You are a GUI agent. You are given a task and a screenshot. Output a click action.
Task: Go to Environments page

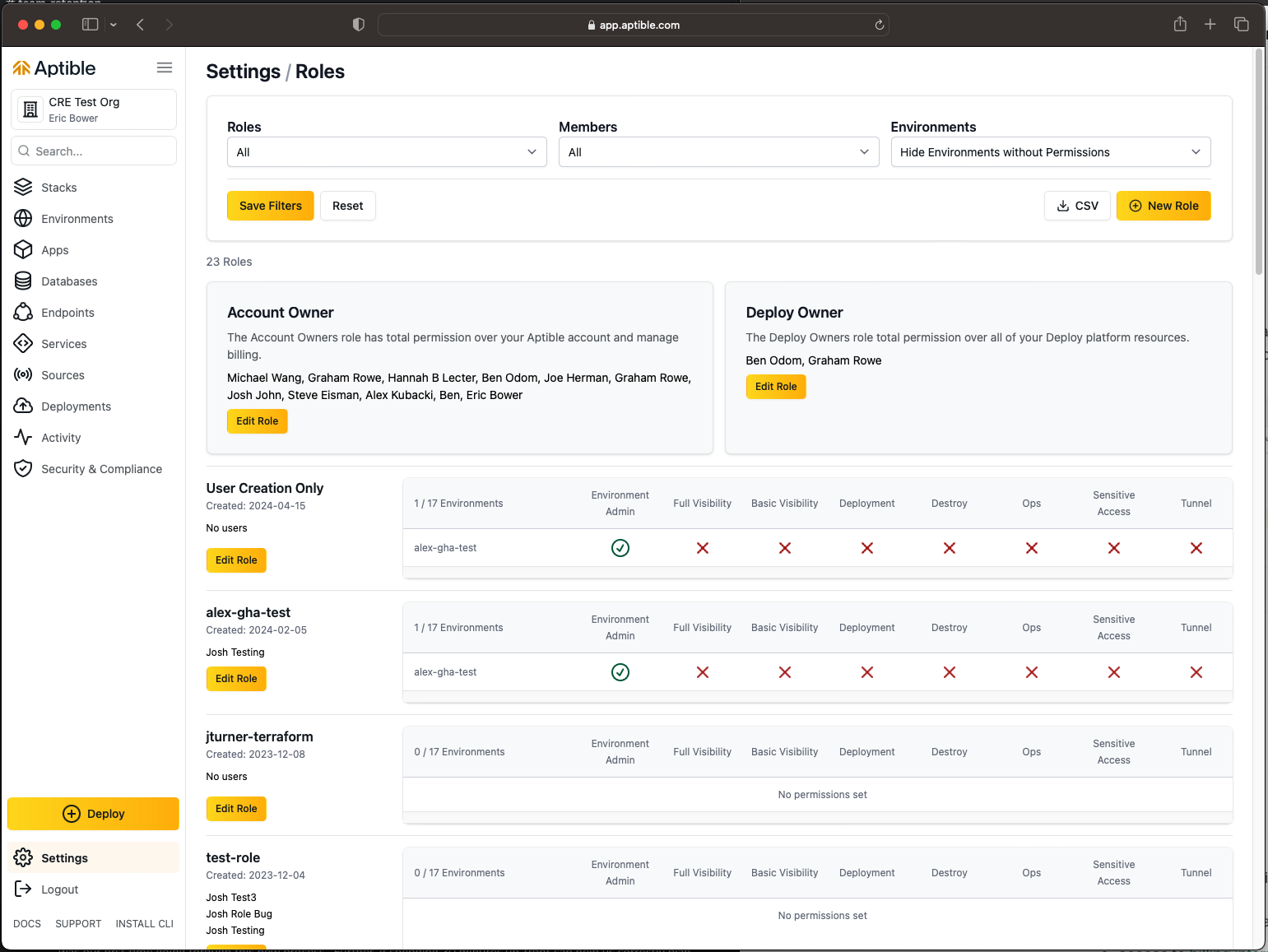77,219
